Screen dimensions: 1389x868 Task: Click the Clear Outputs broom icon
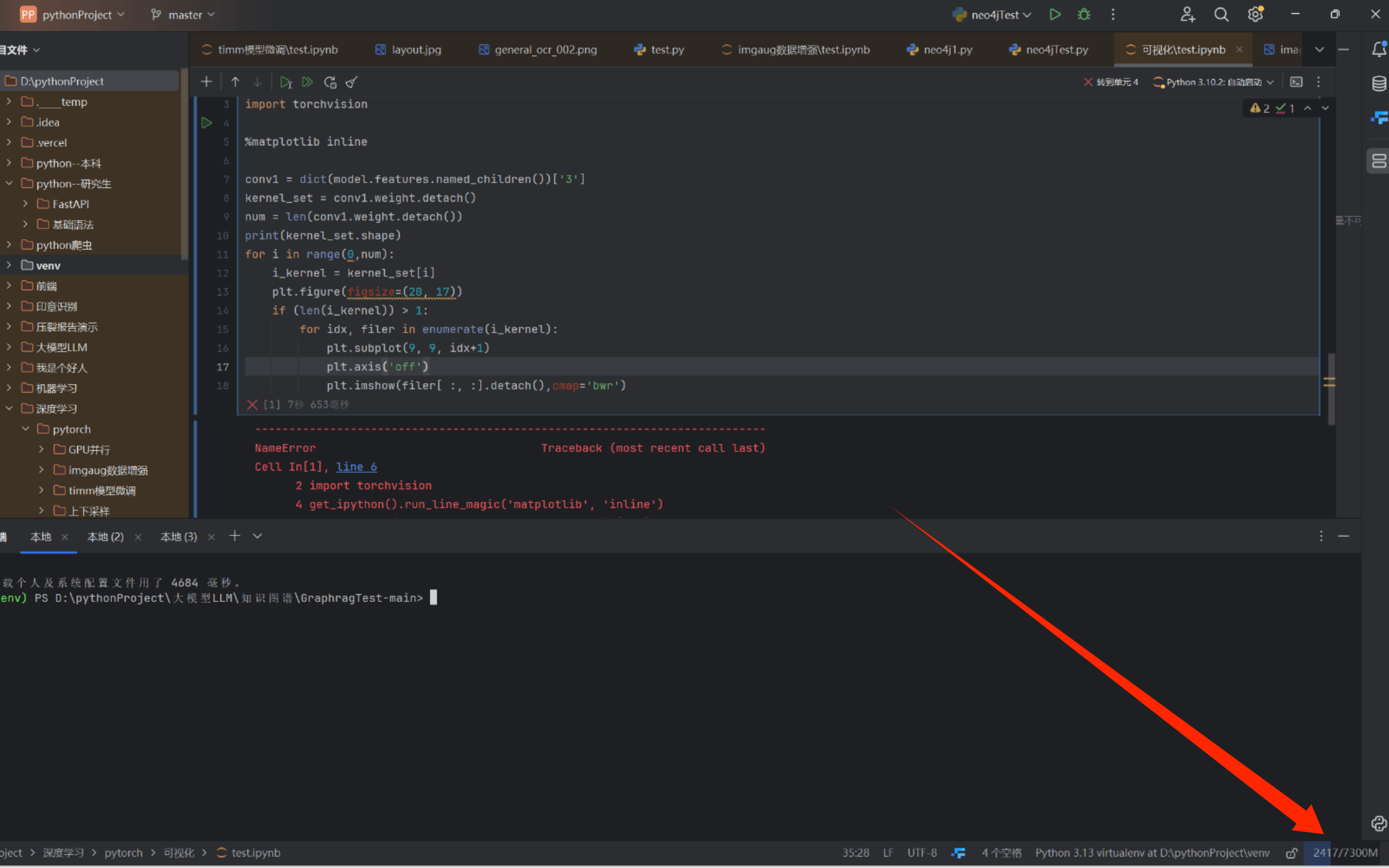351,82
